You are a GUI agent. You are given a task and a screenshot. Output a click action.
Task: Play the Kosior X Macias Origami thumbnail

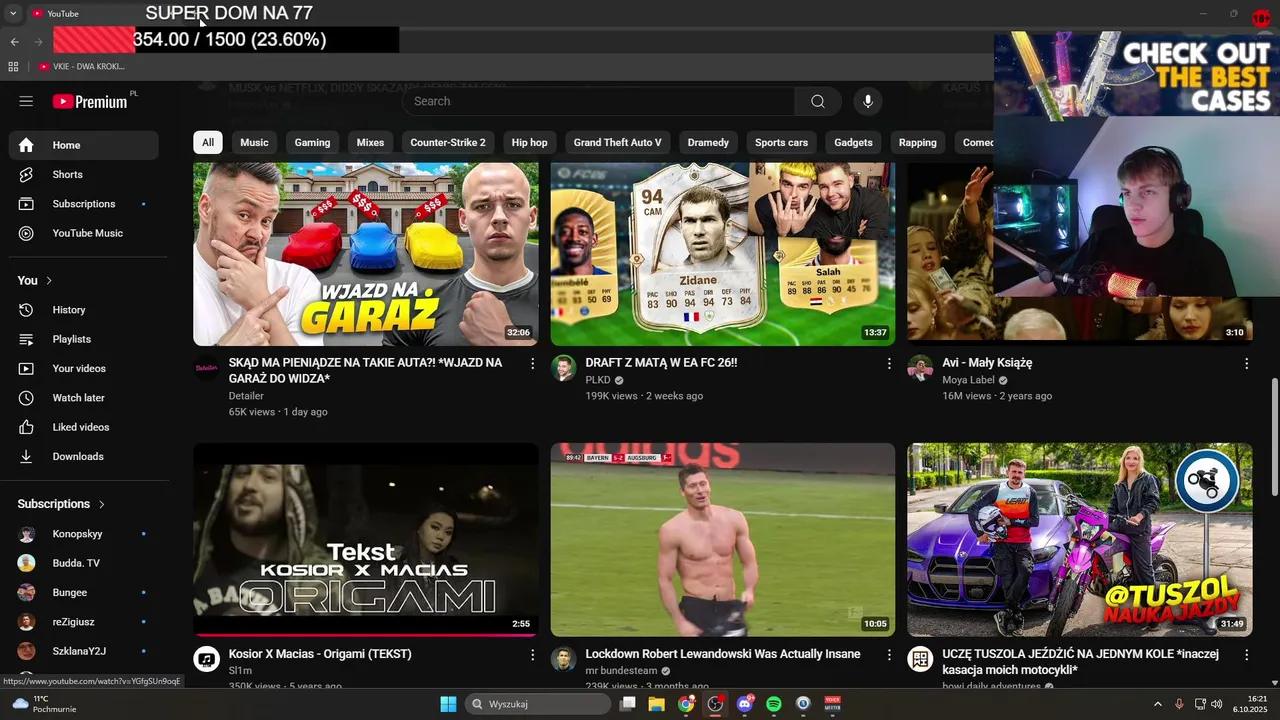[x=365, y=540]
